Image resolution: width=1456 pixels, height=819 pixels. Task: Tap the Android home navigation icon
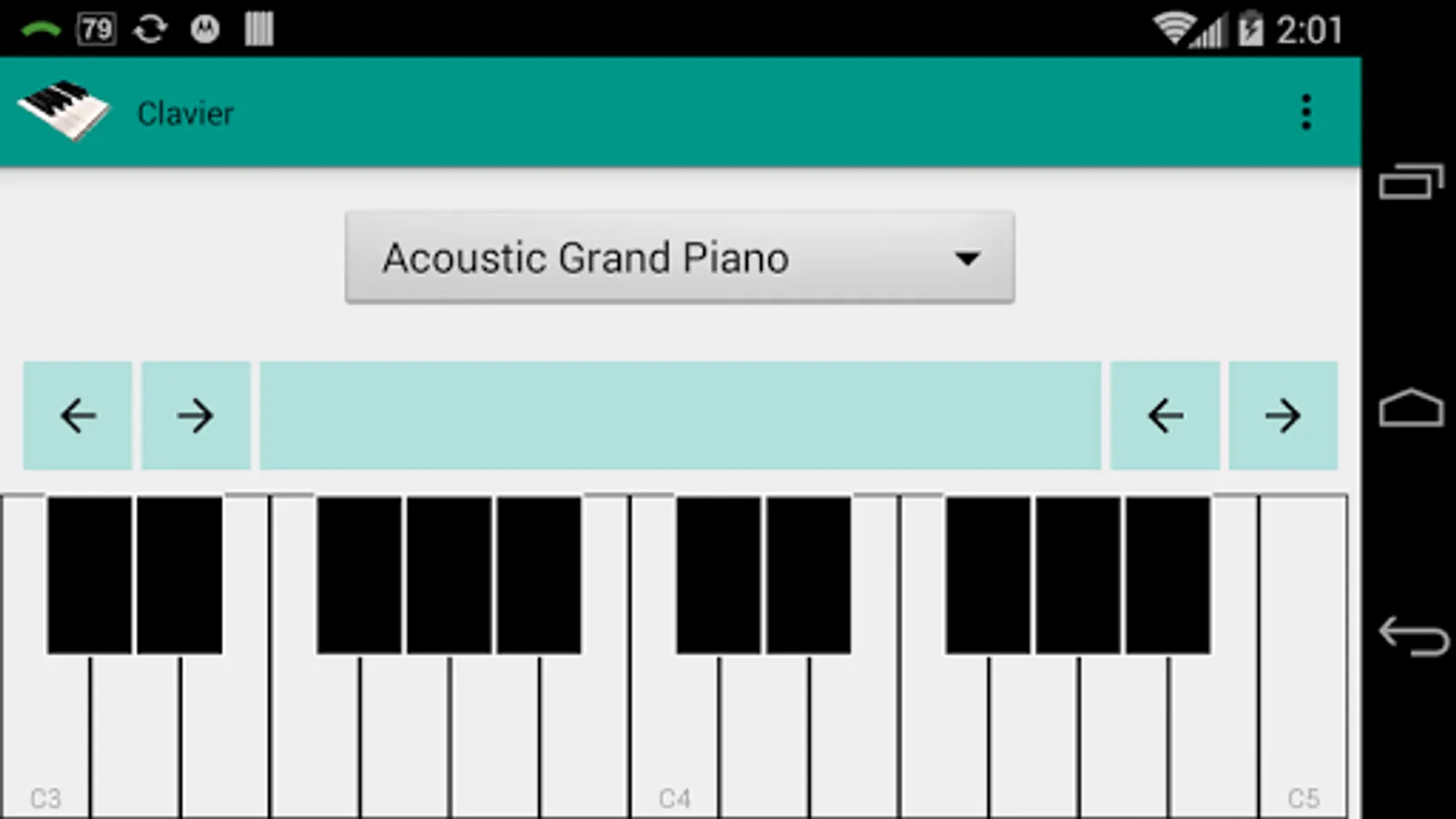tap(1411, 408)
